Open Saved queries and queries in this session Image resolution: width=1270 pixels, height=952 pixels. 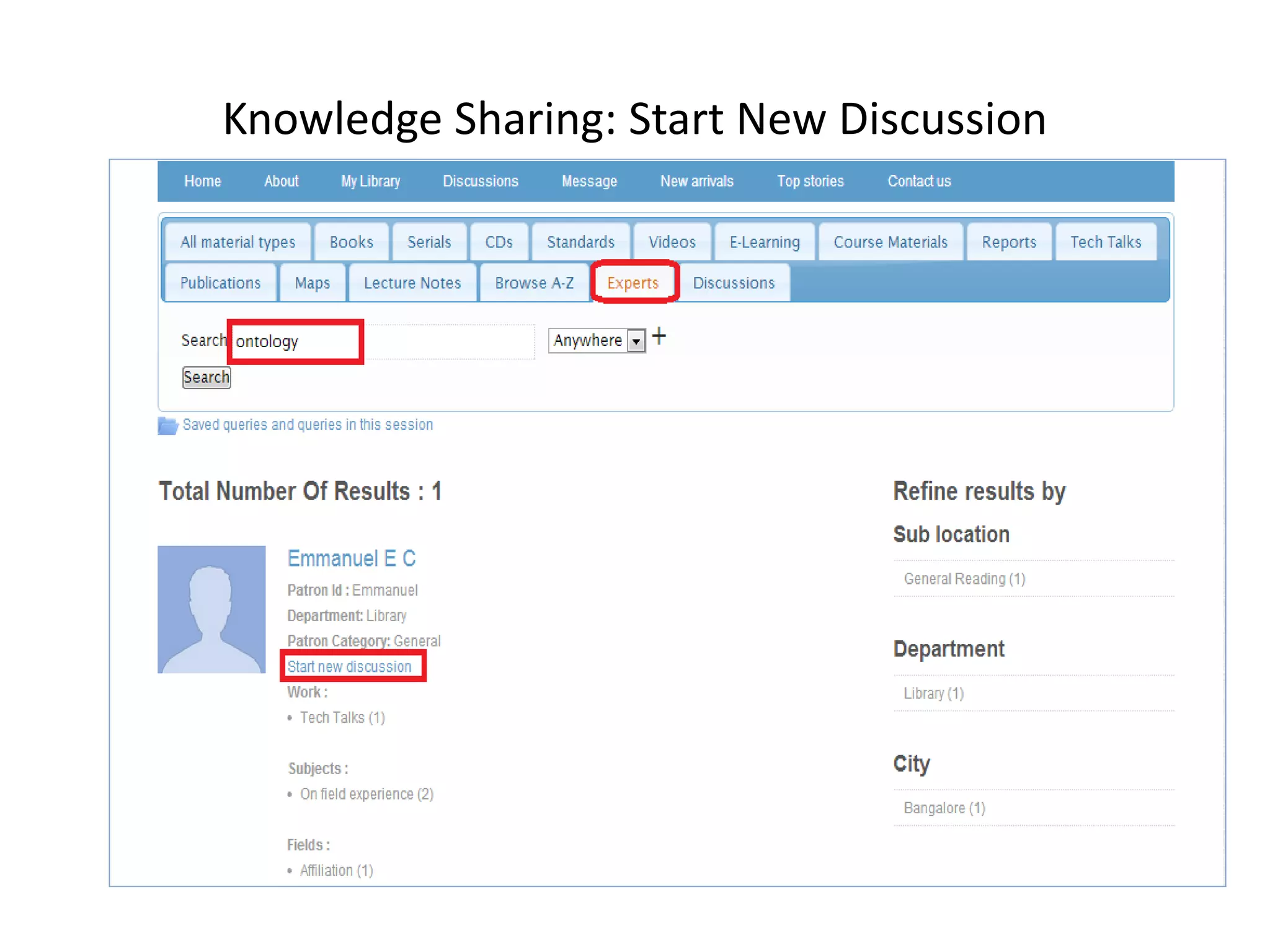click(x=308, y=425)
